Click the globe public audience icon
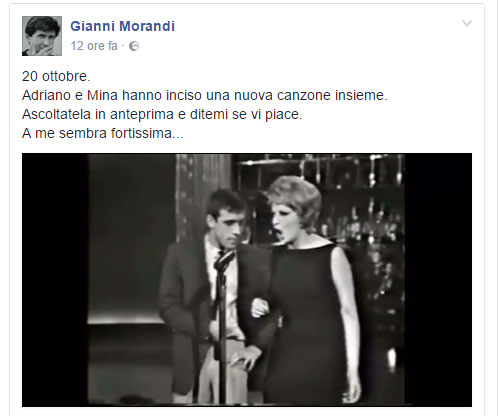 coord(134,46)
